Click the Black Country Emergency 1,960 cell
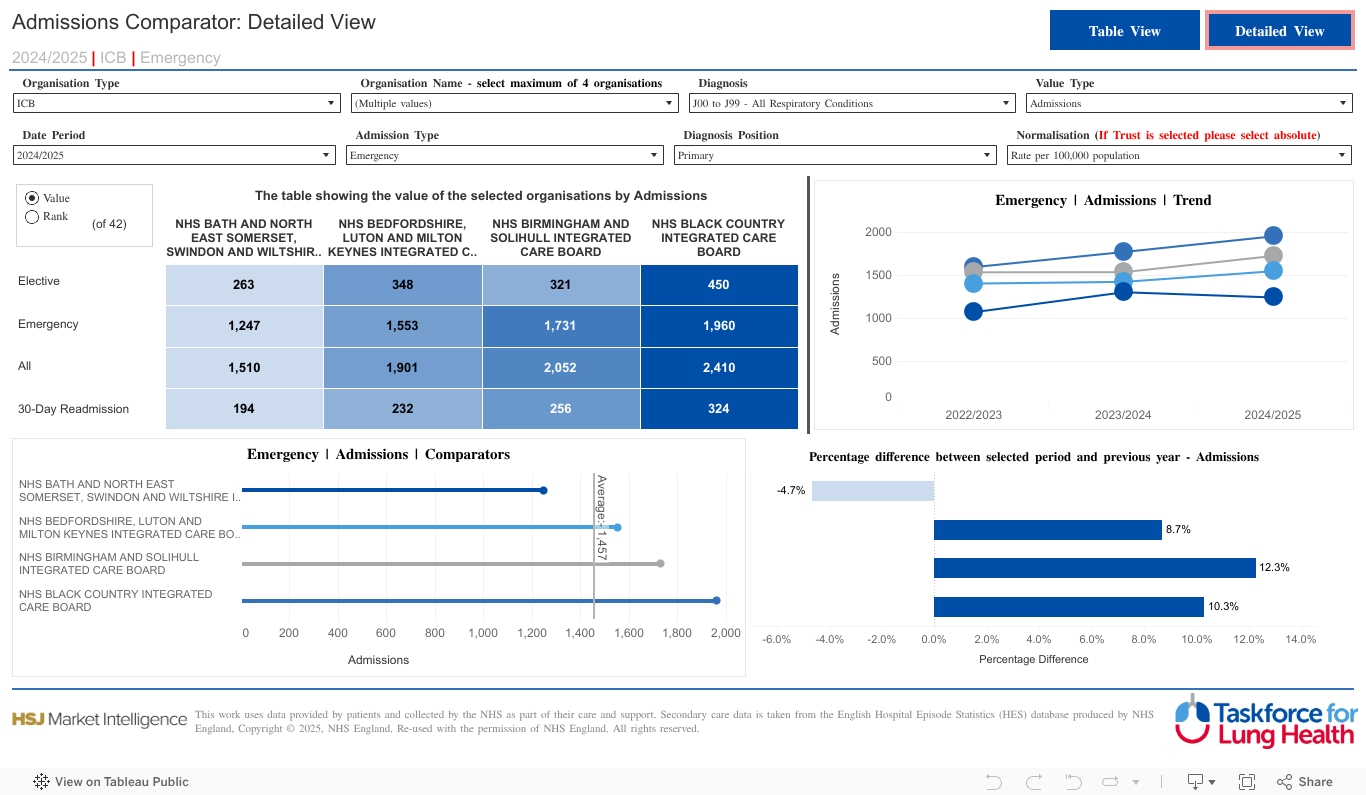The height and width of the screenshot is (795, 1366). (718, 326)
